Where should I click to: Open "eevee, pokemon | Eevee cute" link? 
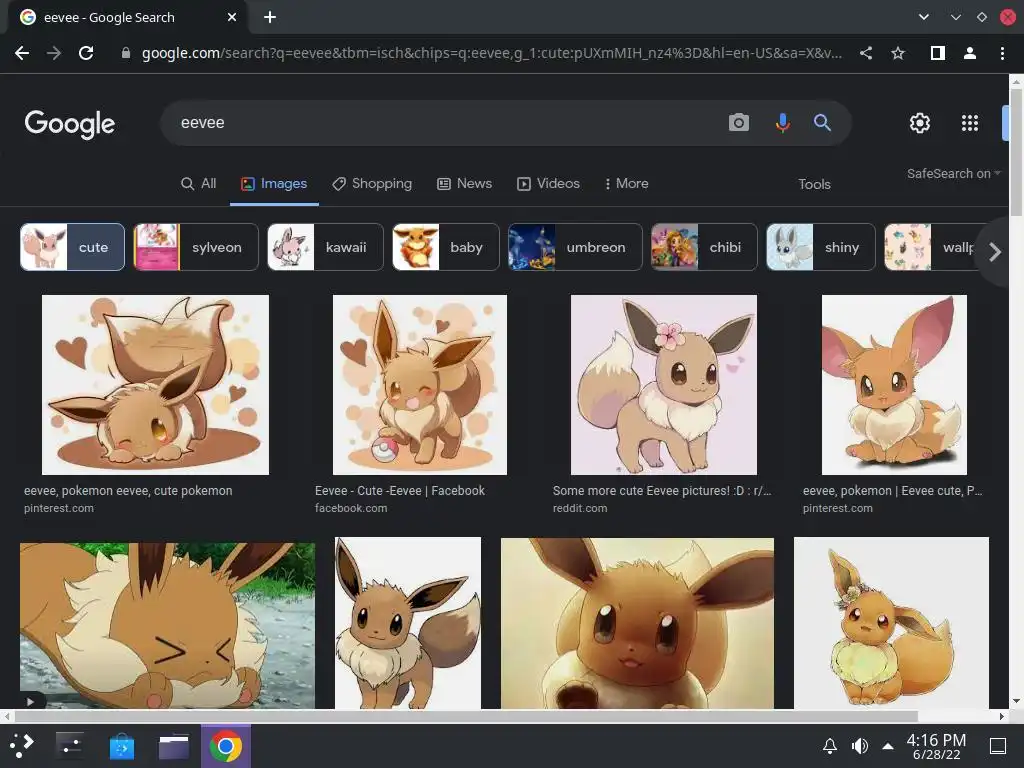point(892,490)
